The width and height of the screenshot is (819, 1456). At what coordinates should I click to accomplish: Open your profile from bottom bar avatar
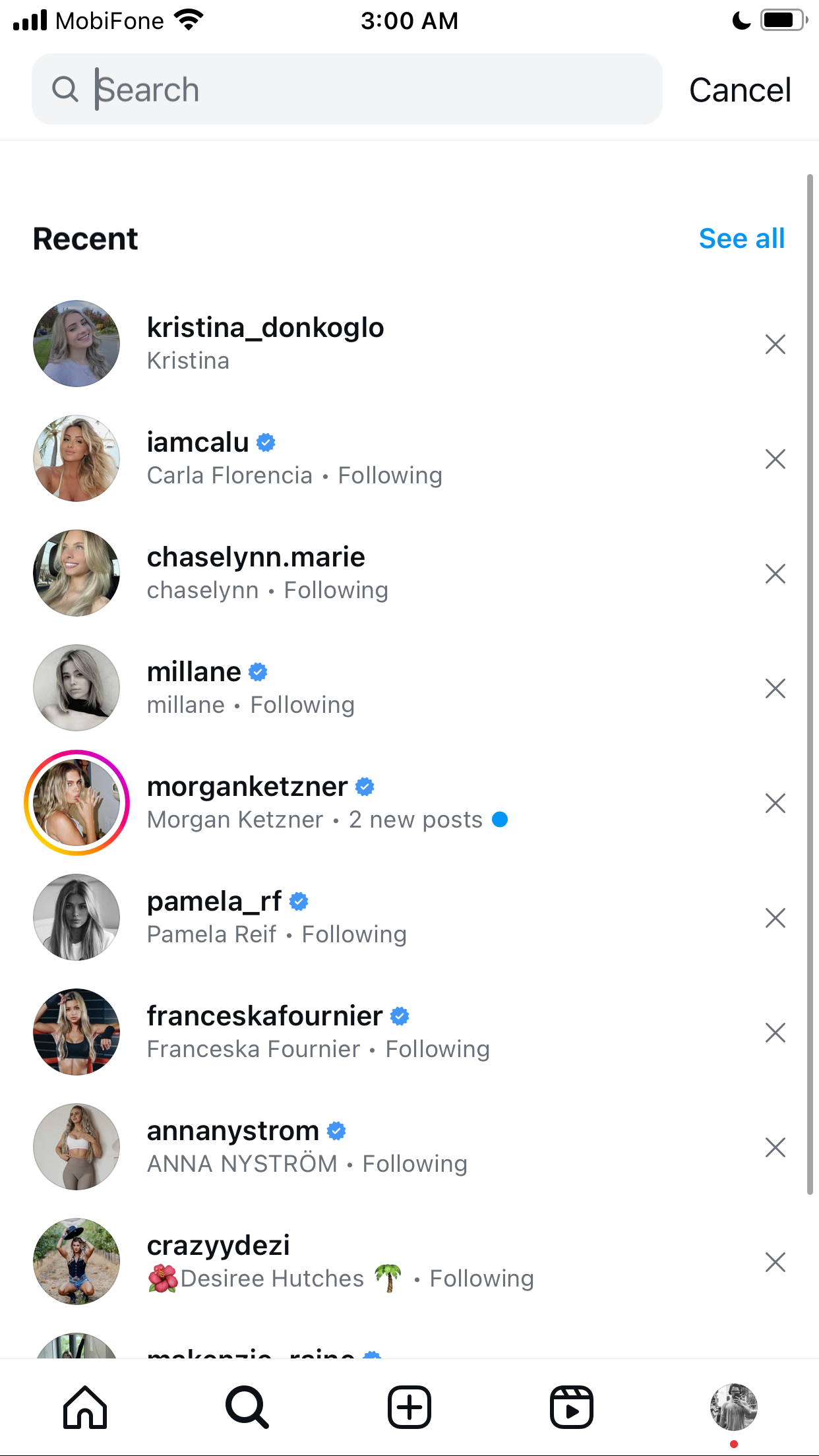pos(734,1407)
